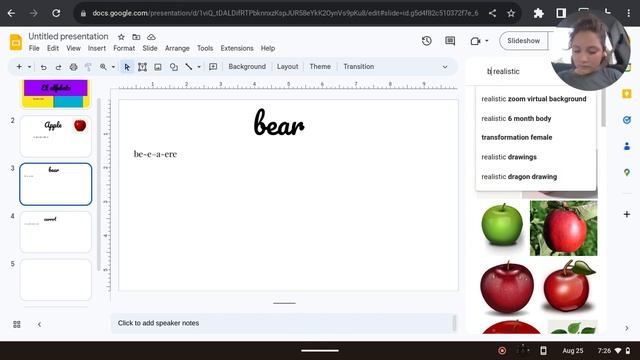Screen dimensions: 640x360
Task: Click the browser back arrow
Action: coord(11,13)
